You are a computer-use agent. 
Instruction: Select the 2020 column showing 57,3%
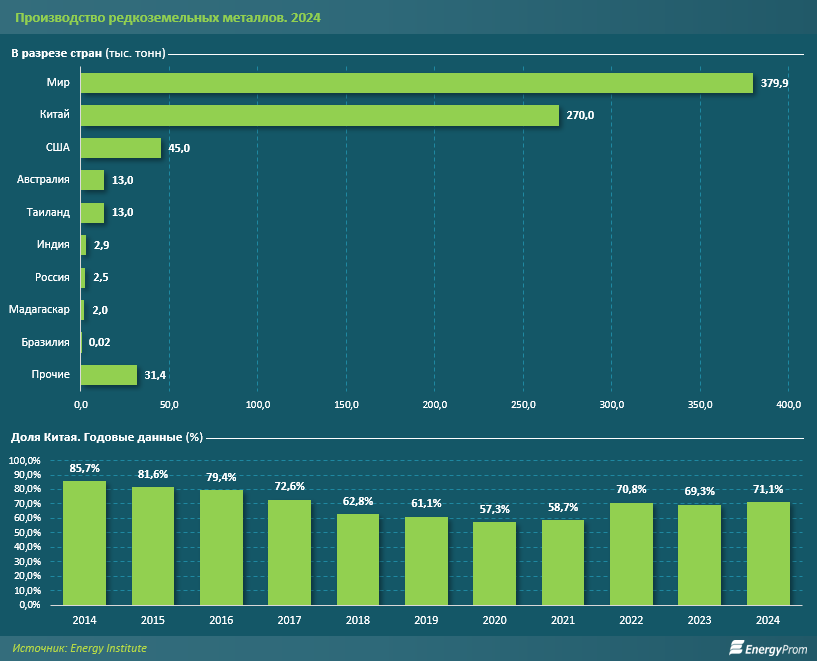[x=494, y=563]
